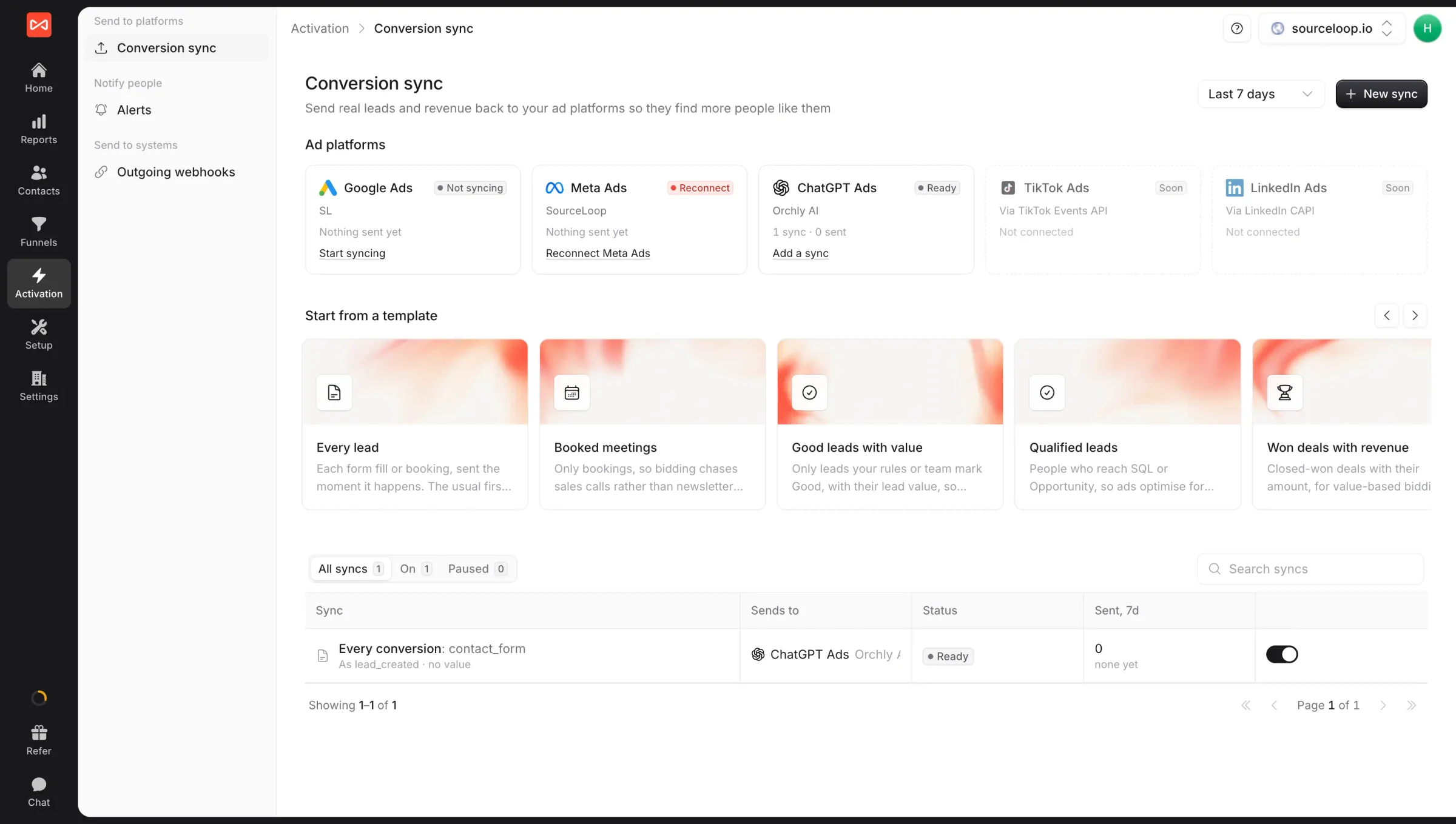The width and height of the screenshot is (1456, 824).
Task: Open user avatar H menu
Action: click(1427, 28)
